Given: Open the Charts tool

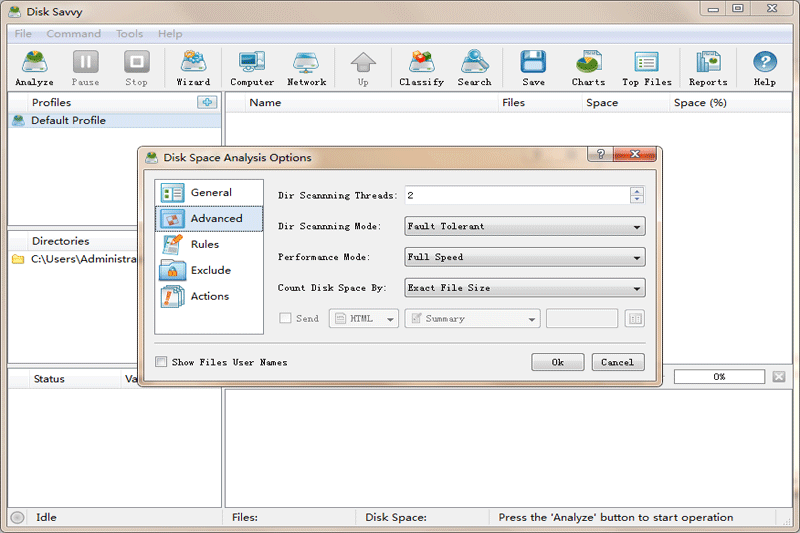Looking at the screenshot, I should pyautogui.click(x=588, y=68).
